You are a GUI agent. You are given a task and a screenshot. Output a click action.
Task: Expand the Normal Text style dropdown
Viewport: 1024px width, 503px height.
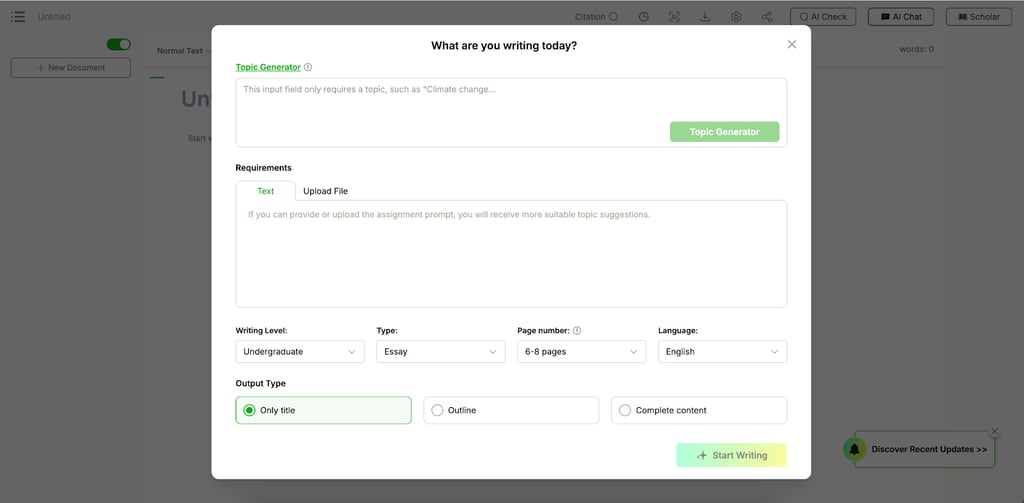[x=184, y=51]
